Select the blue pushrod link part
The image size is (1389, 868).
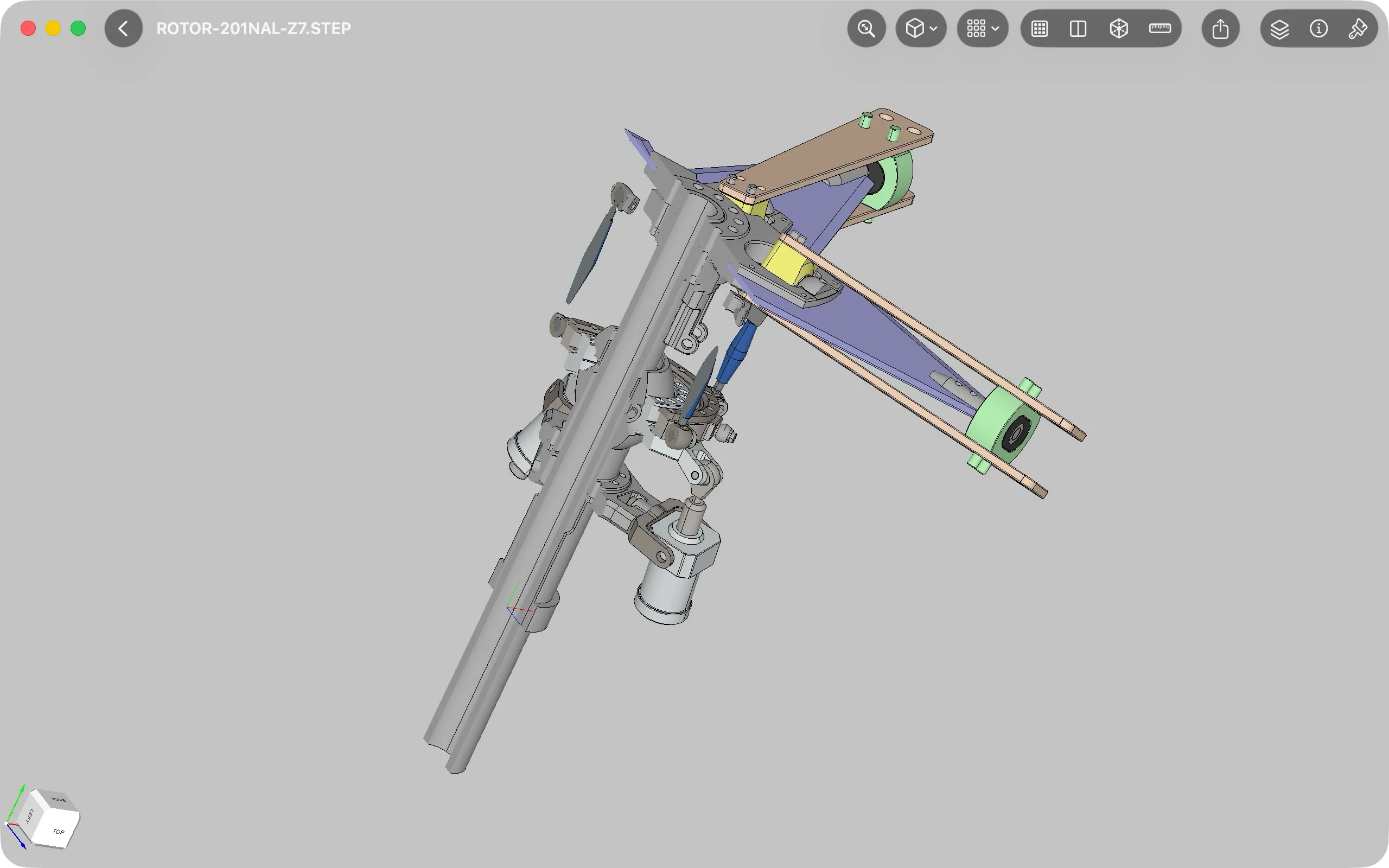coord(736,353)
